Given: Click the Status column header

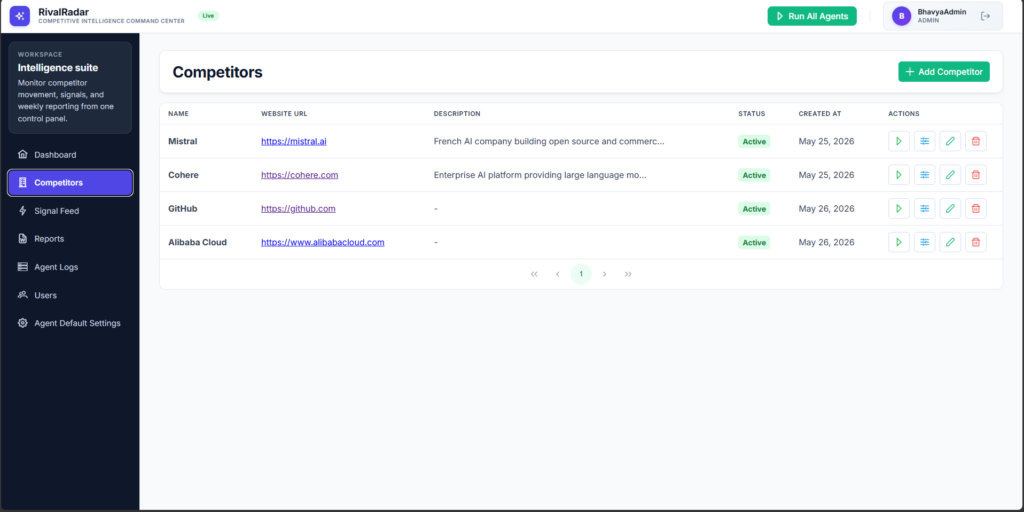Looking at the screenshot, I should 752,114.
